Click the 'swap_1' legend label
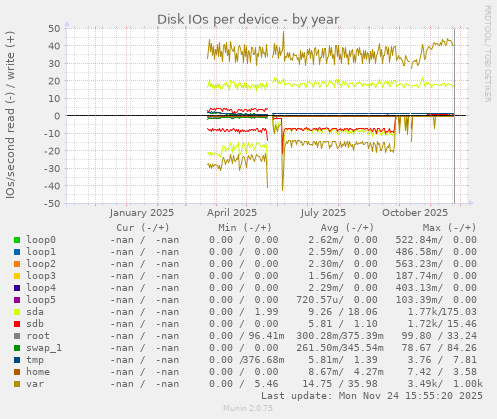Image resolution: width=497 pixels, height=419 pixels. click(44, 348)
